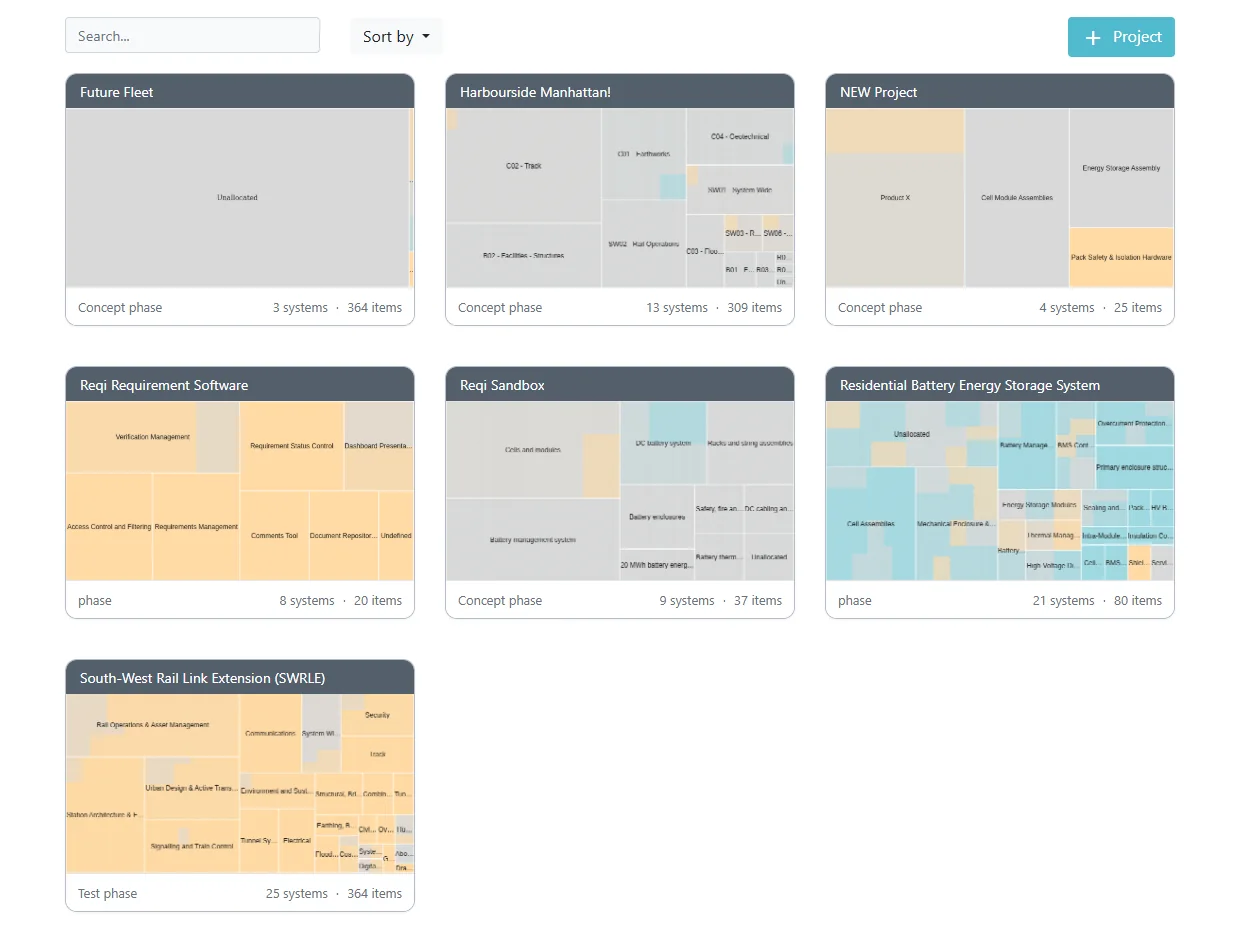Image resolution: width=1240 pixels, height=930 pixels.
Task: Open Reqi Requirement Software project title
Action: 164,385
